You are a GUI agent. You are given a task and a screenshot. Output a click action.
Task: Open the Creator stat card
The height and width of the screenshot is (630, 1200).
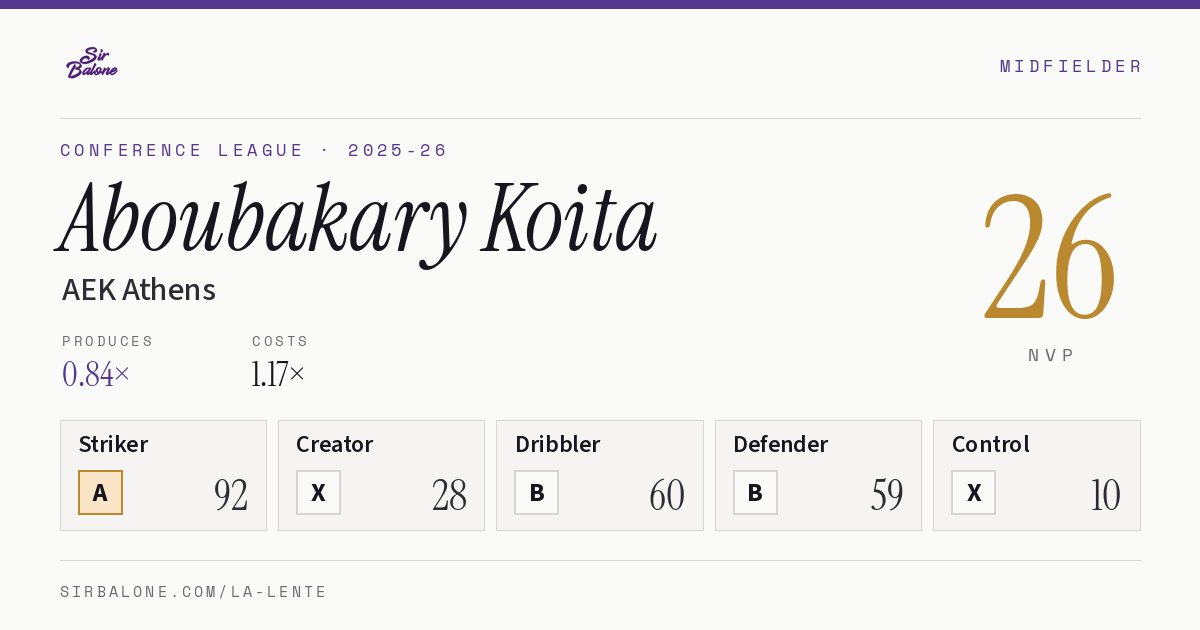[x=381, y=475]
